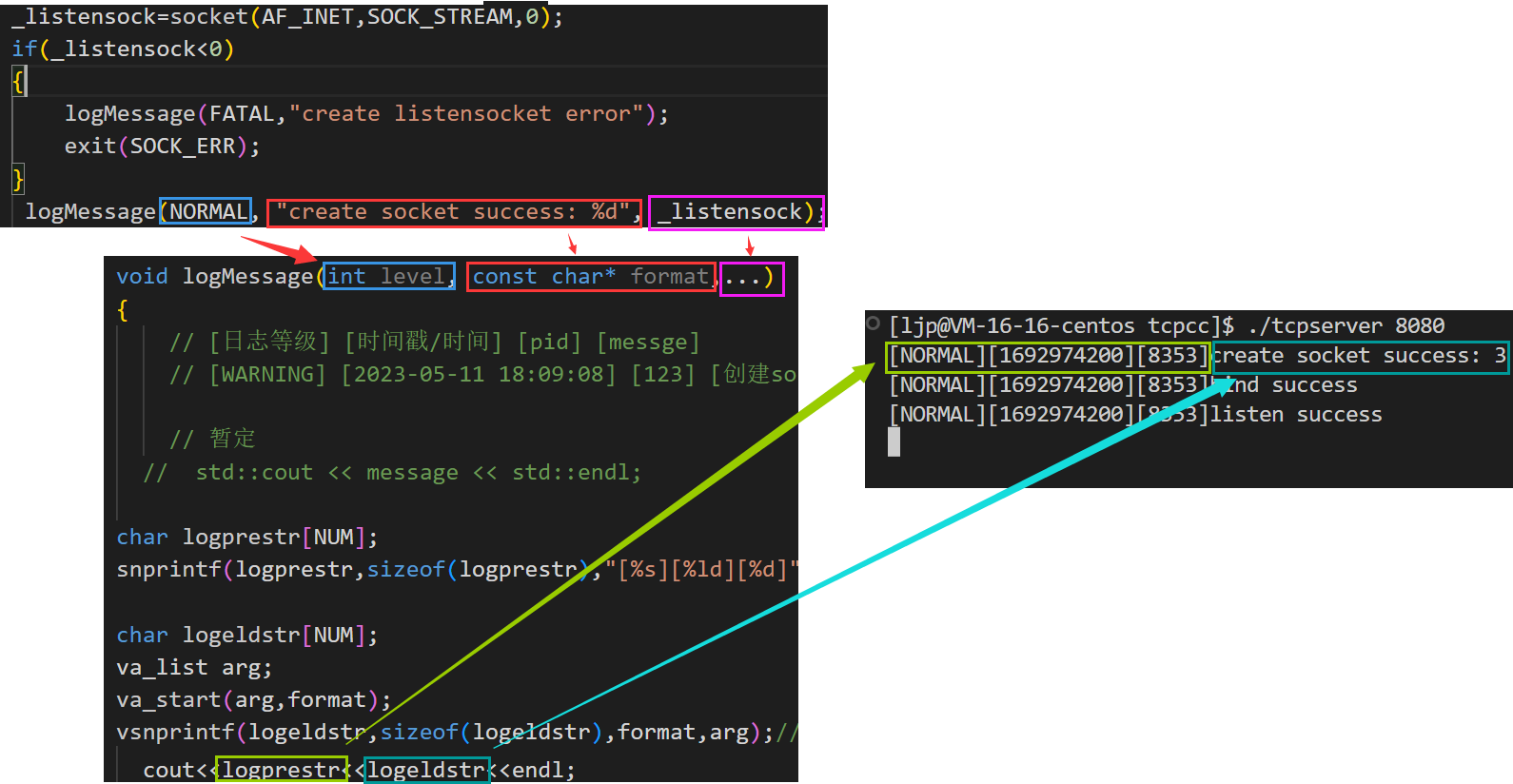
Task: Click "[ljp@VM-16-16-centos tcpcc]$" prompt text
Action: [x=1061, y=325]
